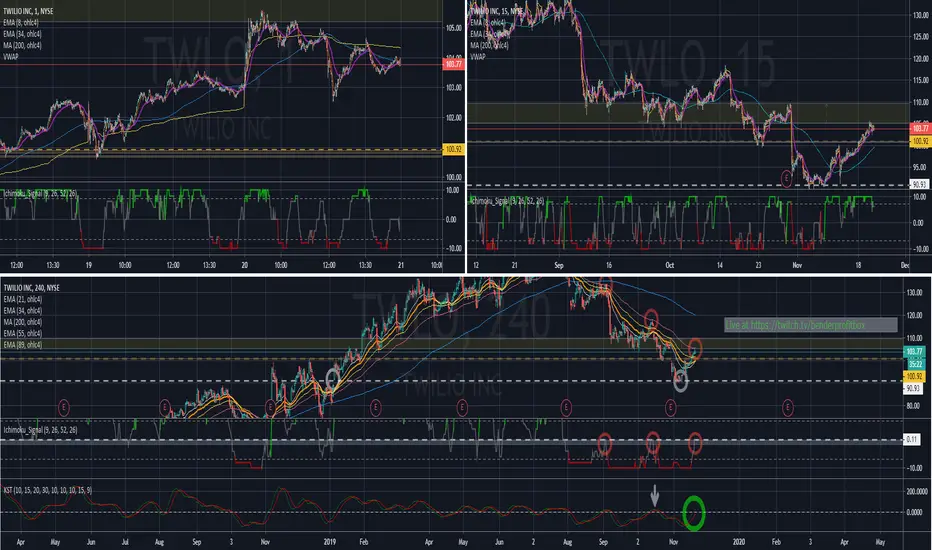Select the TWILIO INC, 240, NYSE chart title
The image size is (932, 550).
pos(32,288)
